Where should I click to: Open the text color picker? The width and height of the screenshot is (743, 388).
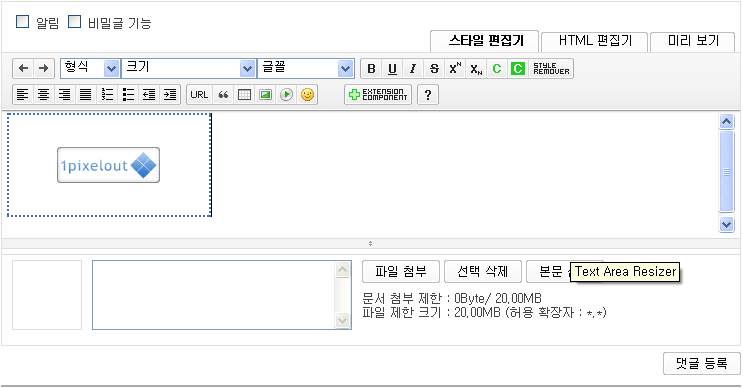497,69
